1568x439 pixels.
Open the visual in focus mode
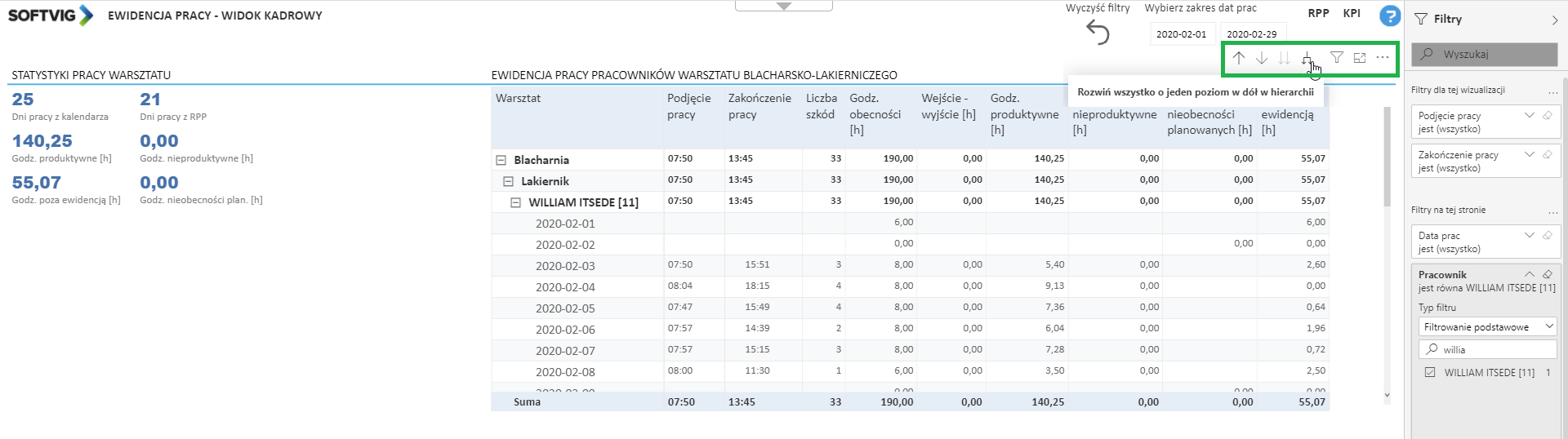point(1360,58)
